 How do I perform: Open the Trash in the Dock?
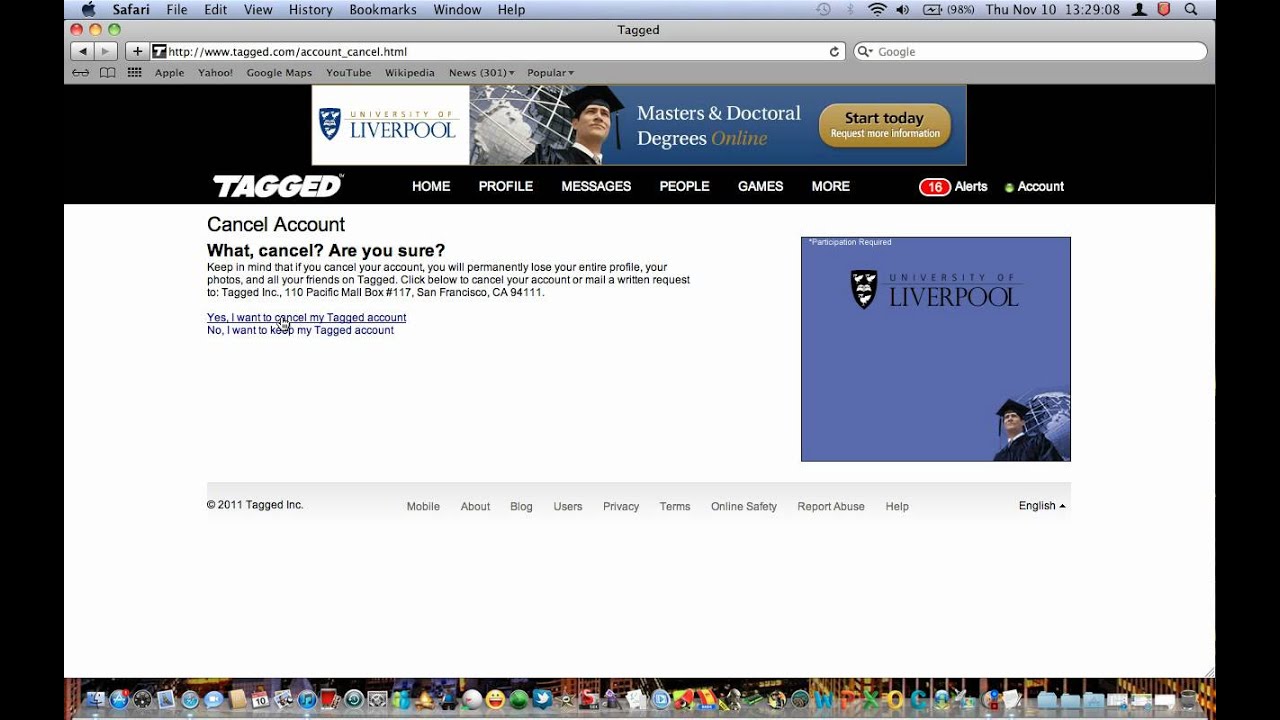pos(1188,699)
